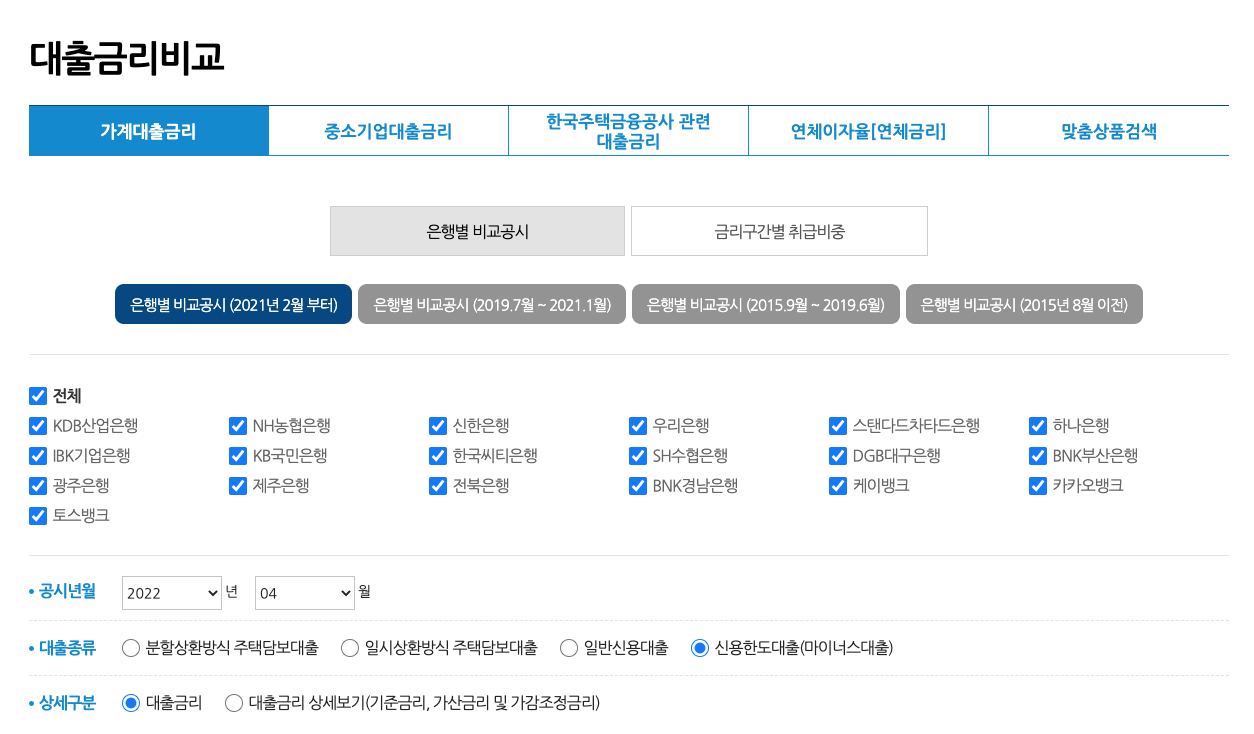Toggle 광주은행 checkbox
The image size is (1254, 734).
tap(38, 486)
